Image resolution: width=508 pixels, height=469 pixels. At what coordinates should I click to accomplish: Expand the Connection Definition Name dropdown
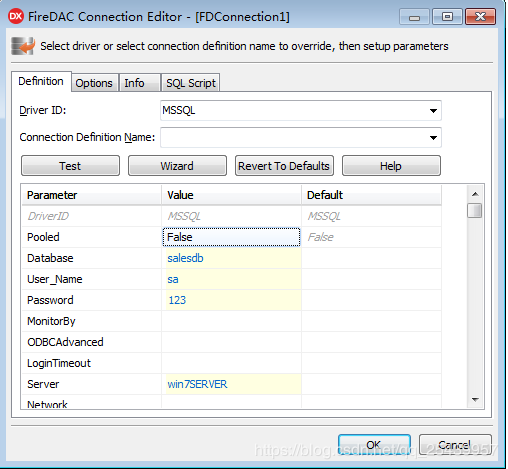point(433,138)
